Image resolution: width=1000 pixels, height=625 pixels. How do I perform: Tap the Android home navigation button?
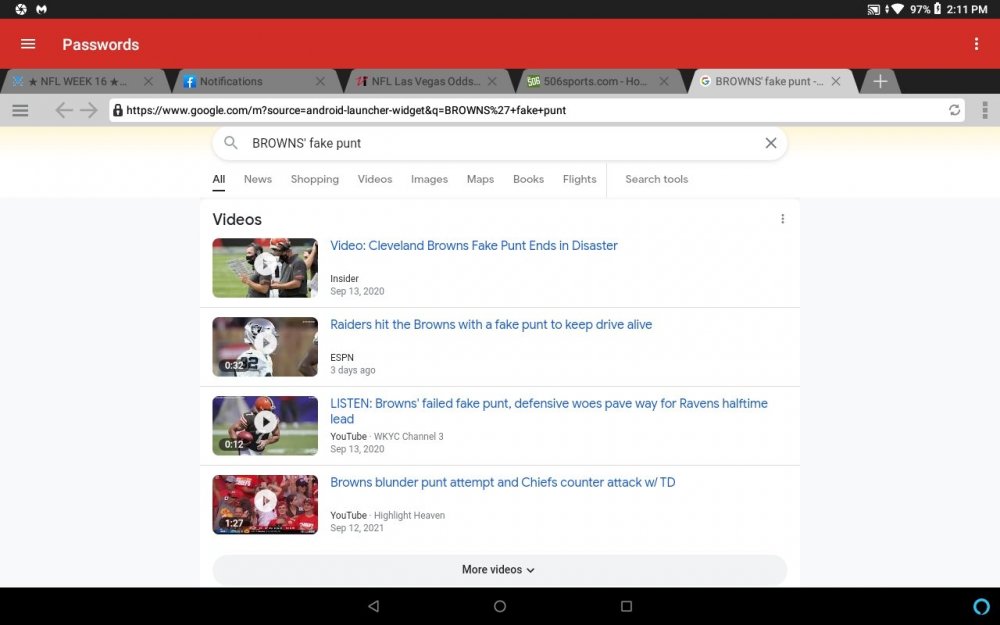500,606
